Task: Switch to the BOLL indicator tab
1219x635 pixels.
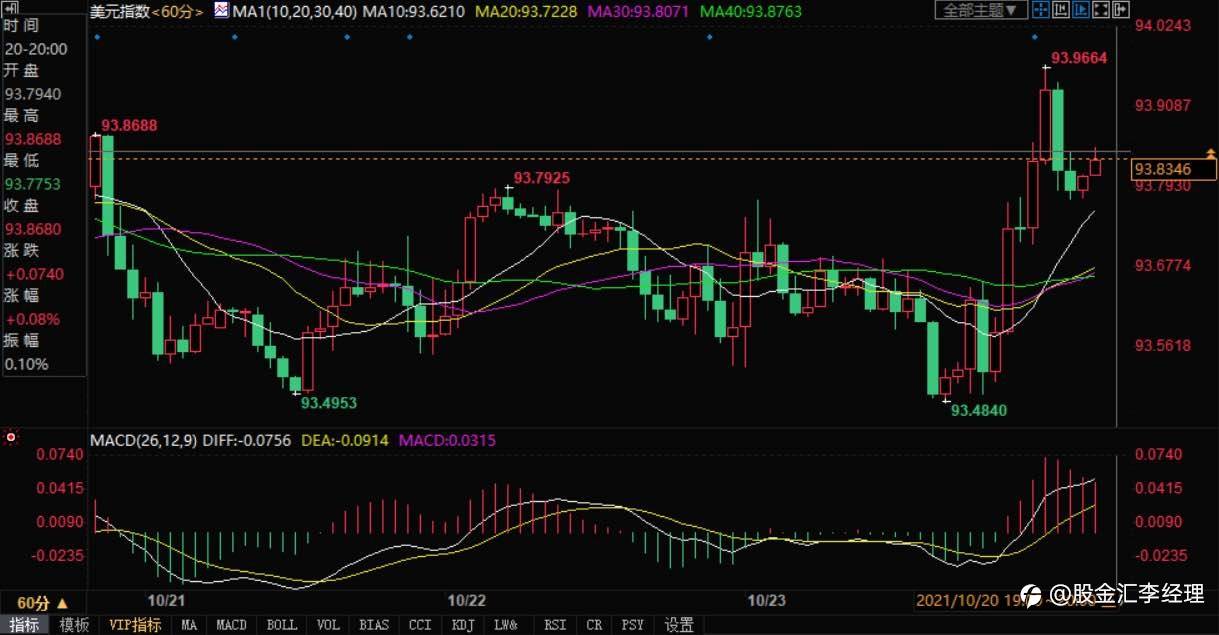Action: (281, 625)
